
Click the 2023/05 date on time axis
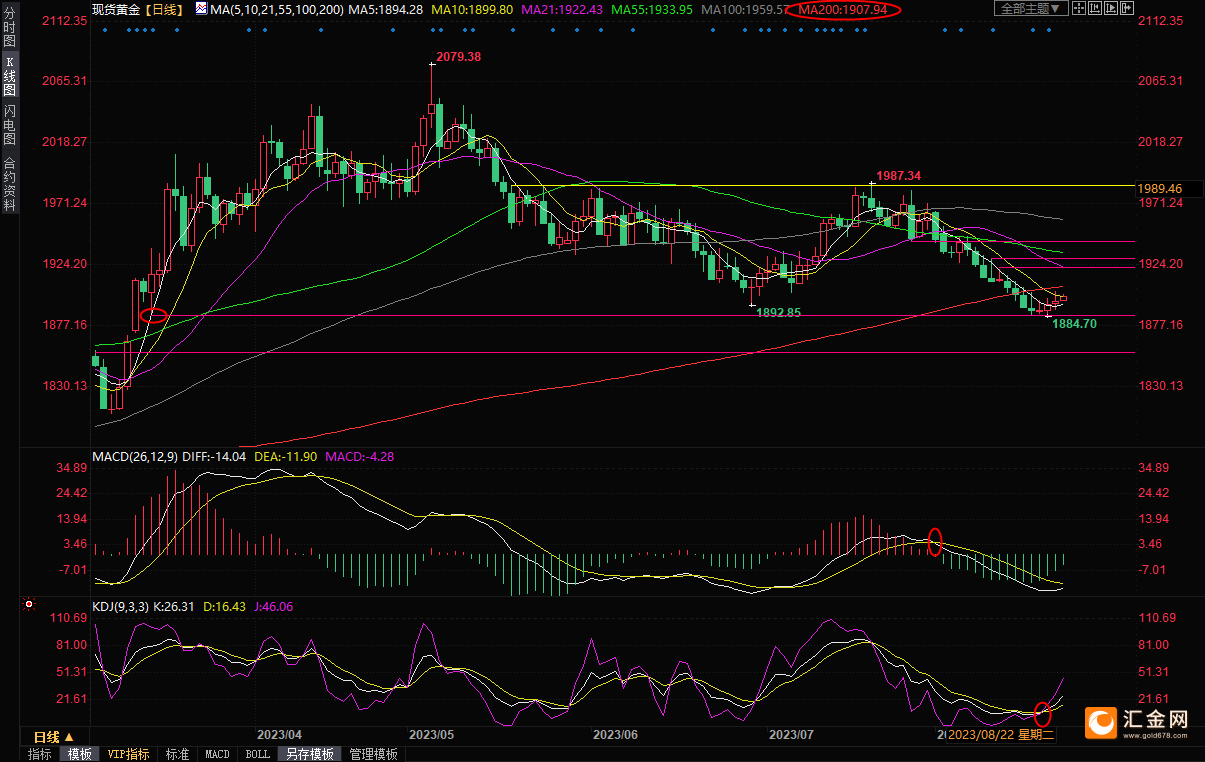[x=432, y=734]
